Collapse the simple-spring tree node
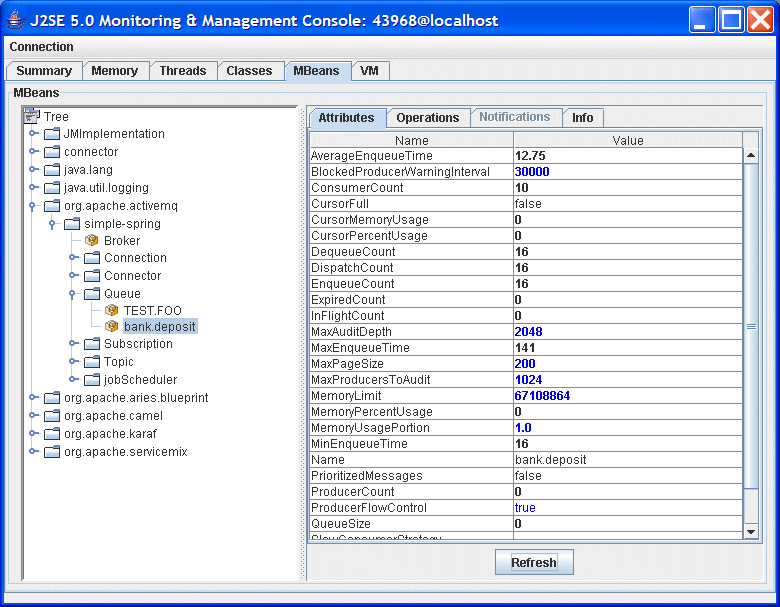 (52, 224)
